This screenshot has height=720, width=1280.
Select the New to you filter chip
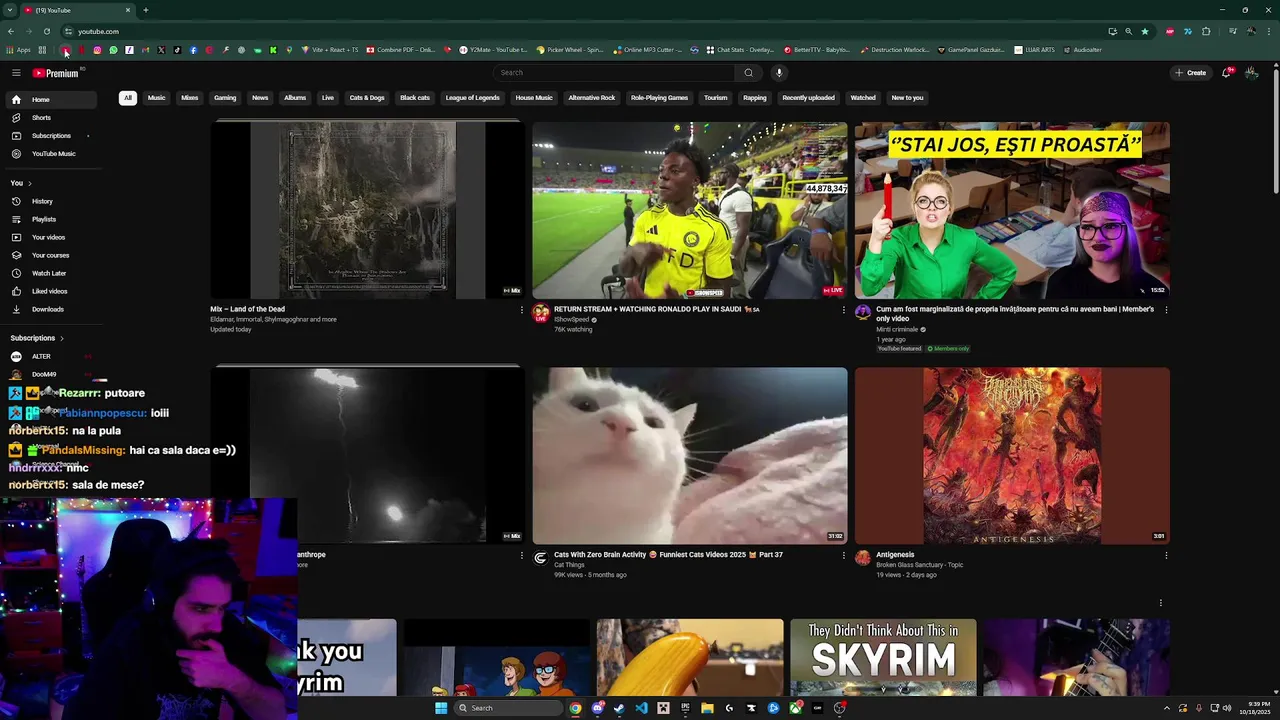coord(907,98)
